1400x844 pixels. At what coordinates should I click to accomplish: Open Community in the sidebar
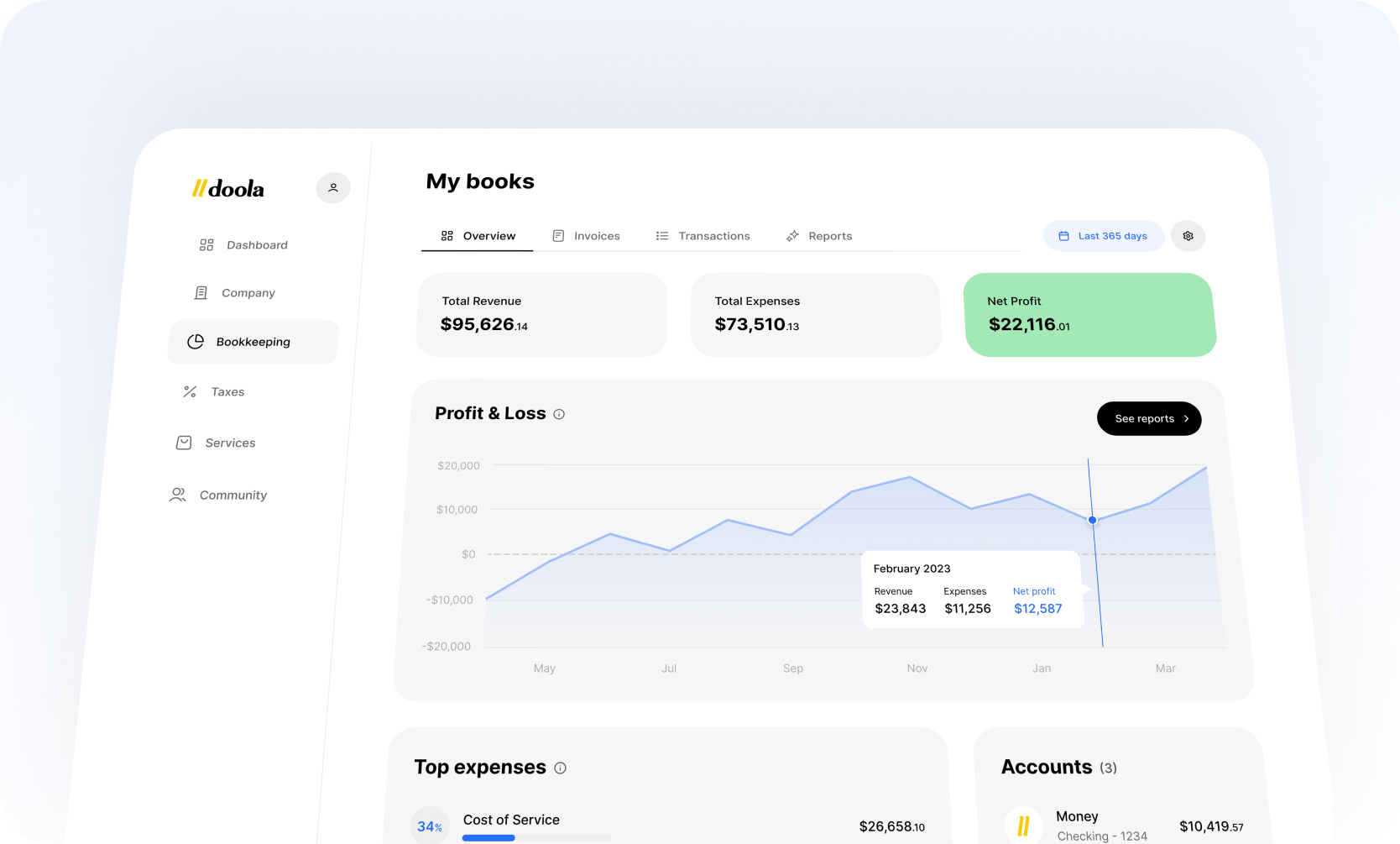tap(218, 495)
